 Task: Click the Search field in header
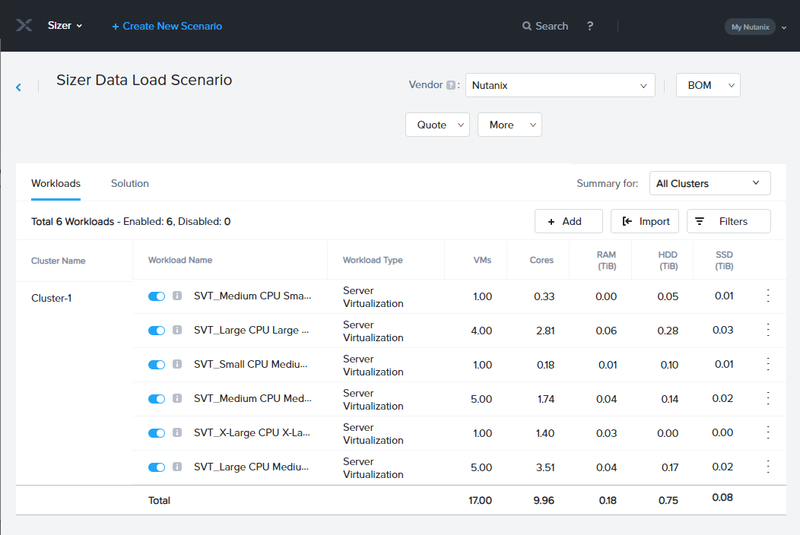tap(545, 26)
